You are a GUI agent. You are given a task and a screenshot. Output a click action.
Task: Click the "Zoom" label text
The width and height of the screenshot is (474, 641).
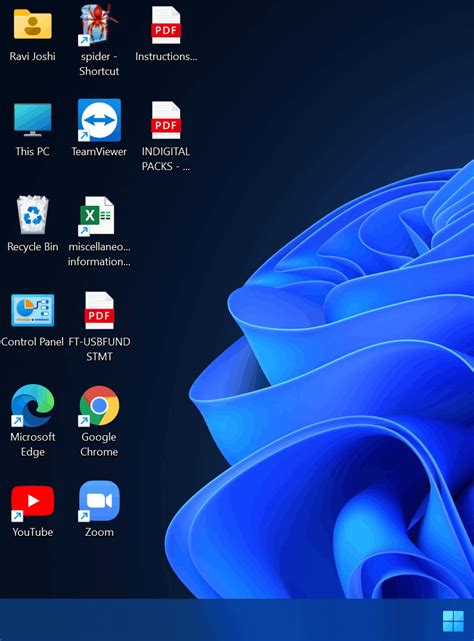99,532
